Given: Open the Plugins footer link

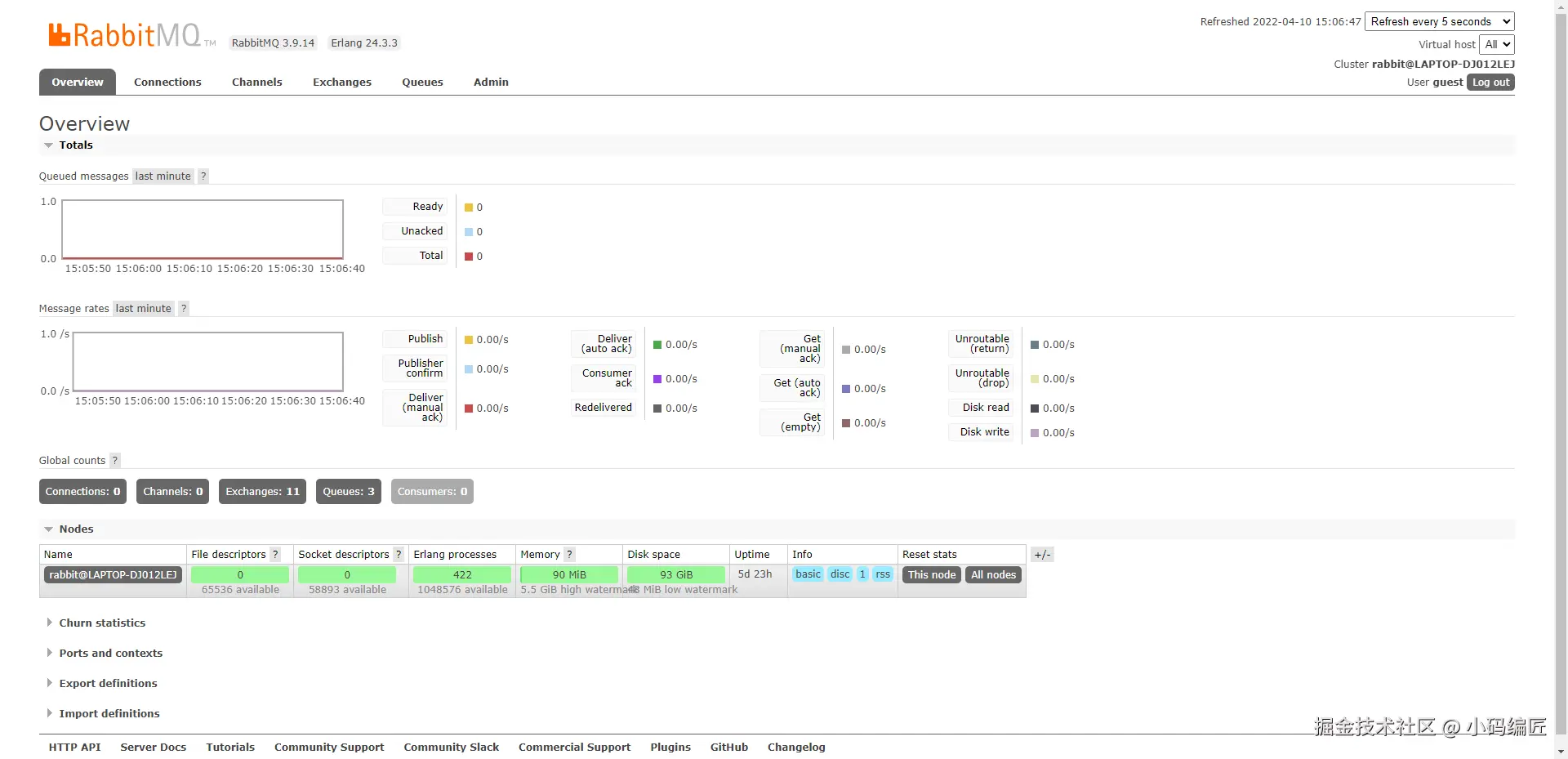Looking at the screenshot, I should [670, 748].
